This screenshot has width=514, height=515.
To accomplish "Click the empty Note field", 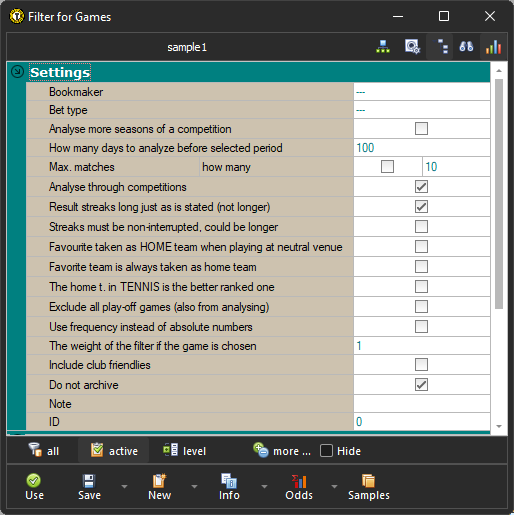I will click(422, 404).
